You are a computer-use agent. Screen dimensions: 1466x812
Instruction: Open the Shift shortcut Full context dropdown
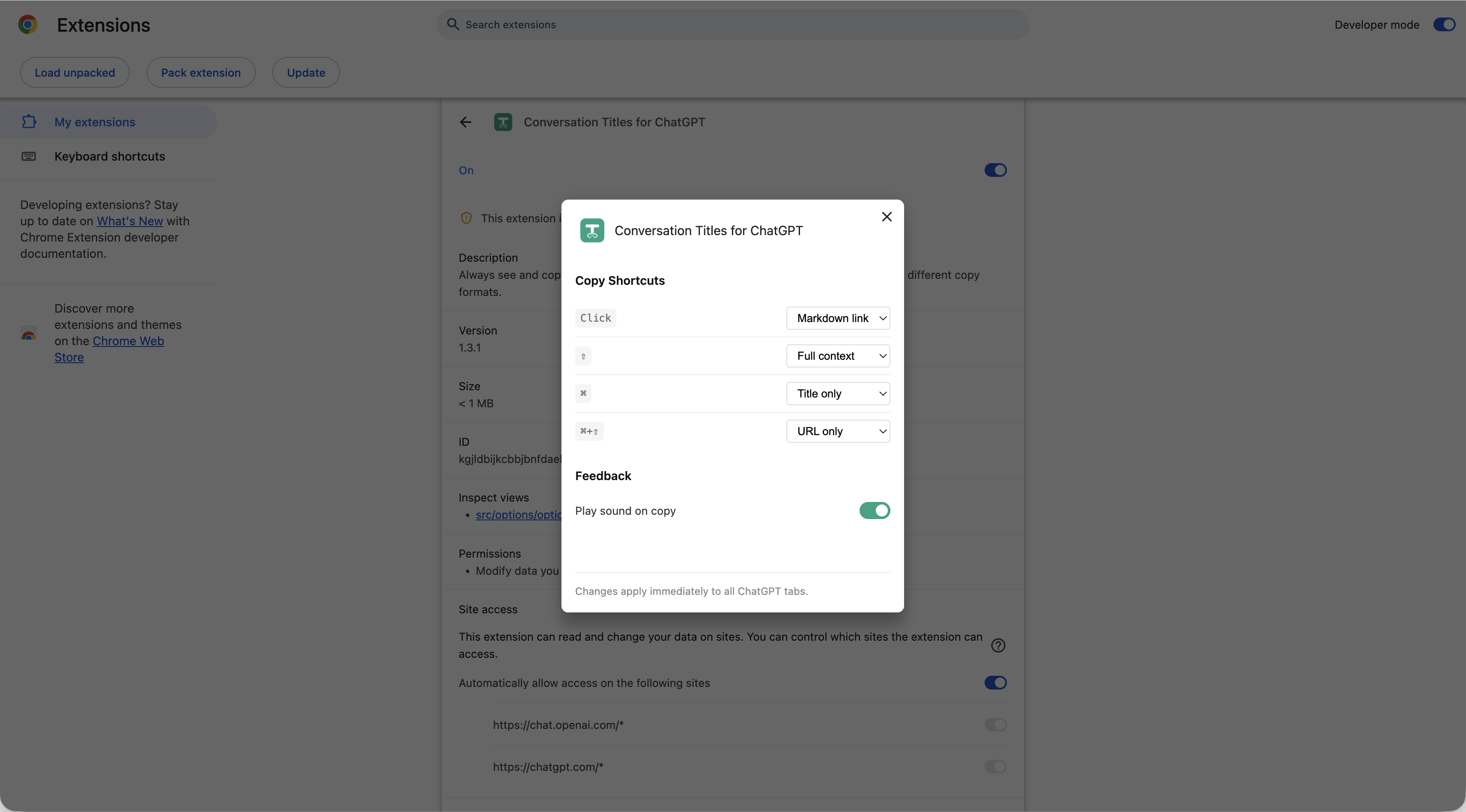point(838,355)
